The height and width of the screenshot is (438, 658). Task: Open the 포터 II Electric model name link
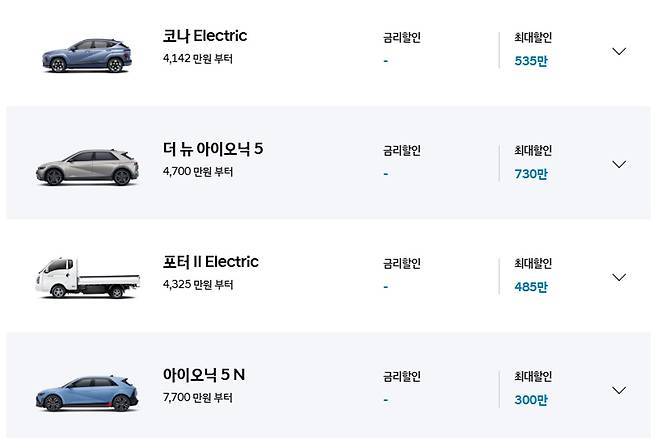[x=211, y=262]
